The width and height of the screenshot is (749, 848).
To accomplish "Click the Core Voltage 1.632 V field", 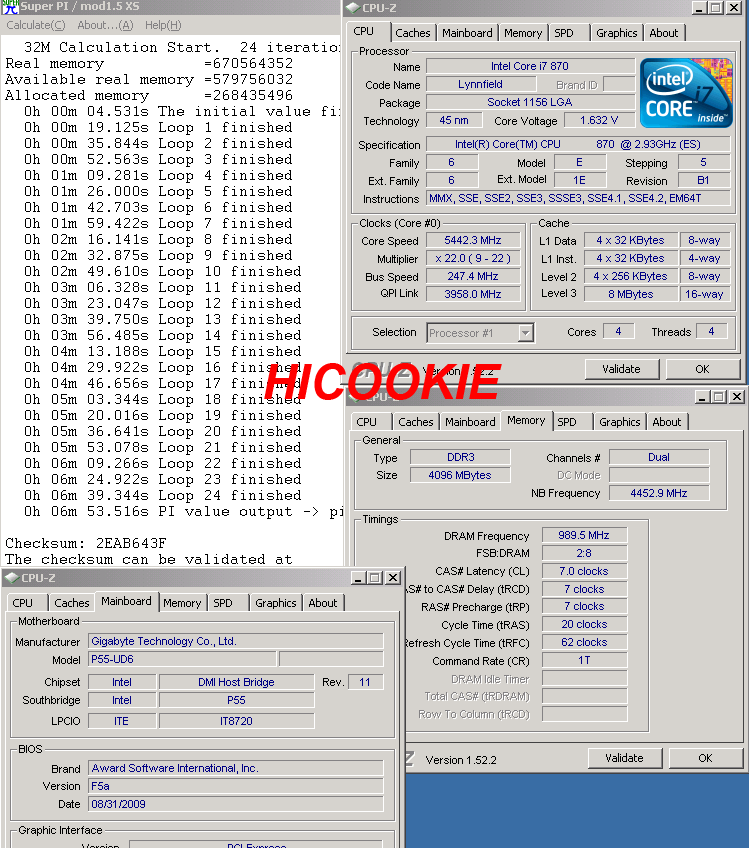I will [599, 120].
